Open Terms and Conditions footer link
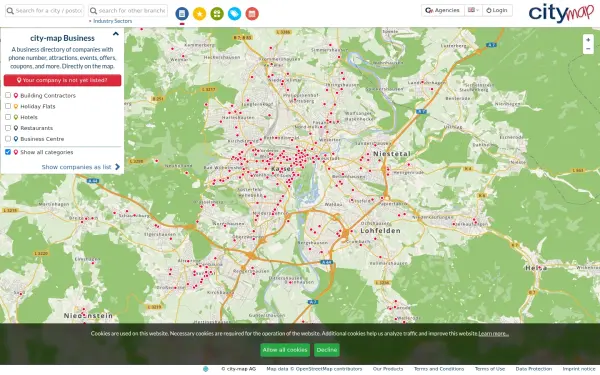This screenshot has height=375, width=600. [x=439, y=369]
